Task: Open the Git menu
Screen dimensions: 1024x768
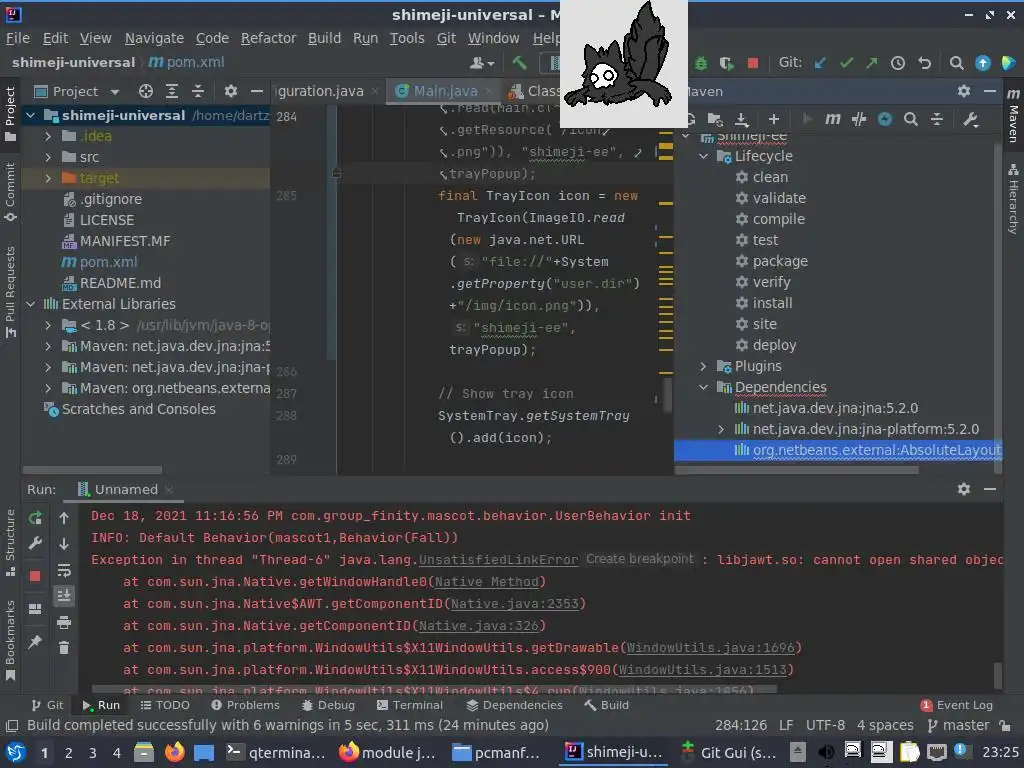Action: tap(446, 39)
